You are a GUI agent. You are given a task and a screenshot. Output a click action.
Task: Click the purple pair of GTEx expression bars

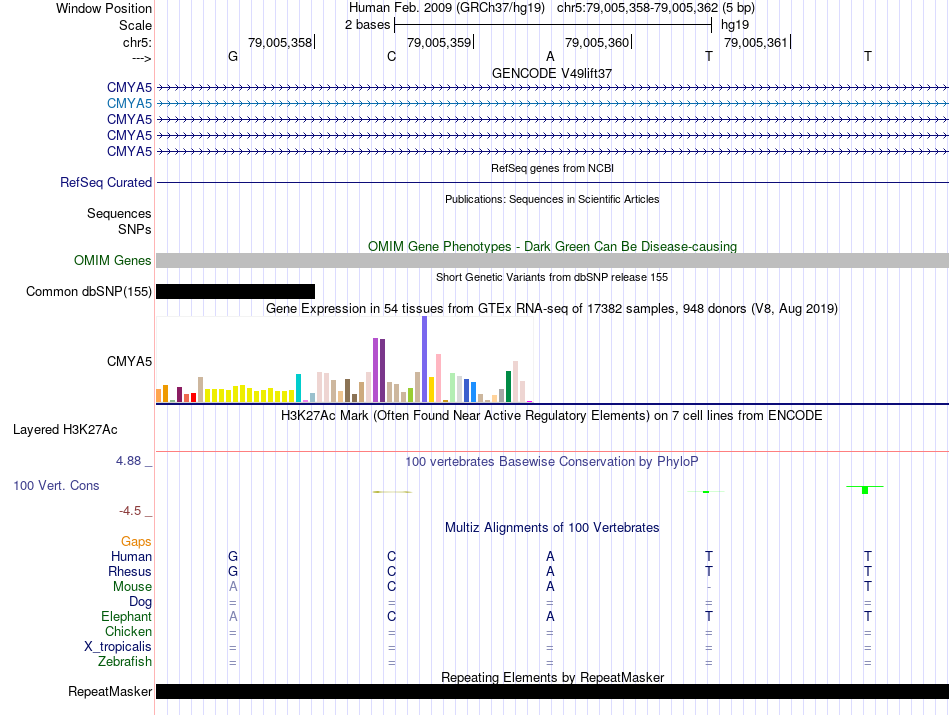pos(379,370)
